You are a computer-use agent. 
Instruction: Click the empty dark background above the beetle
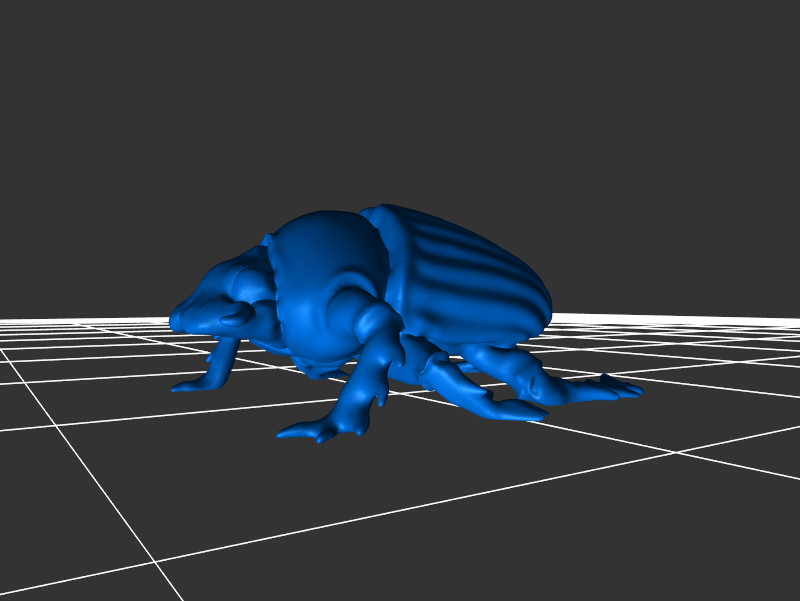click(400, 100)
